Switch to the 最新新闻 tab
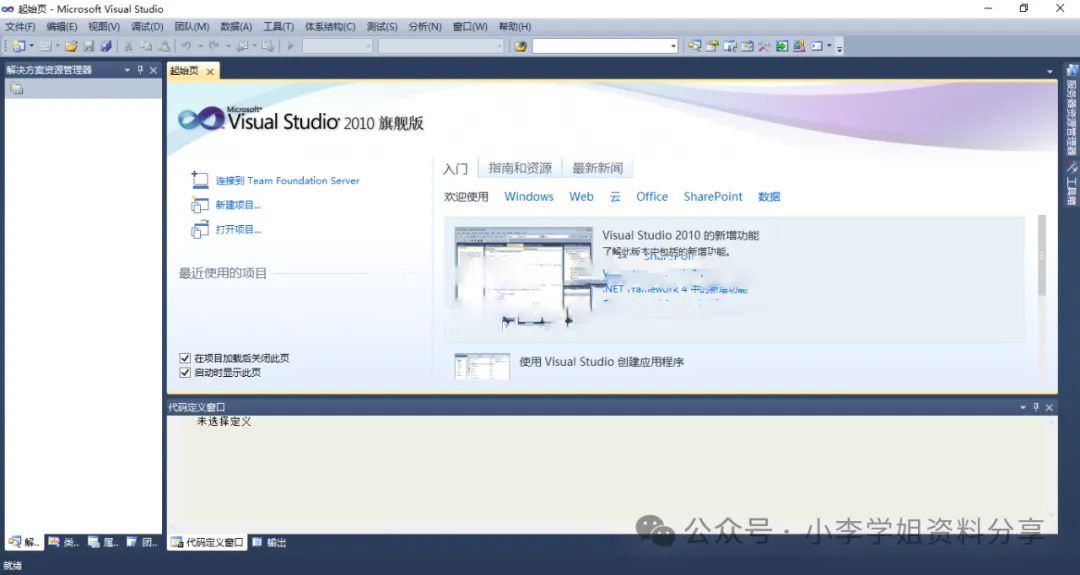This screenshot has width=1080, height=575. pyautogui.click(x=597, y=168)
